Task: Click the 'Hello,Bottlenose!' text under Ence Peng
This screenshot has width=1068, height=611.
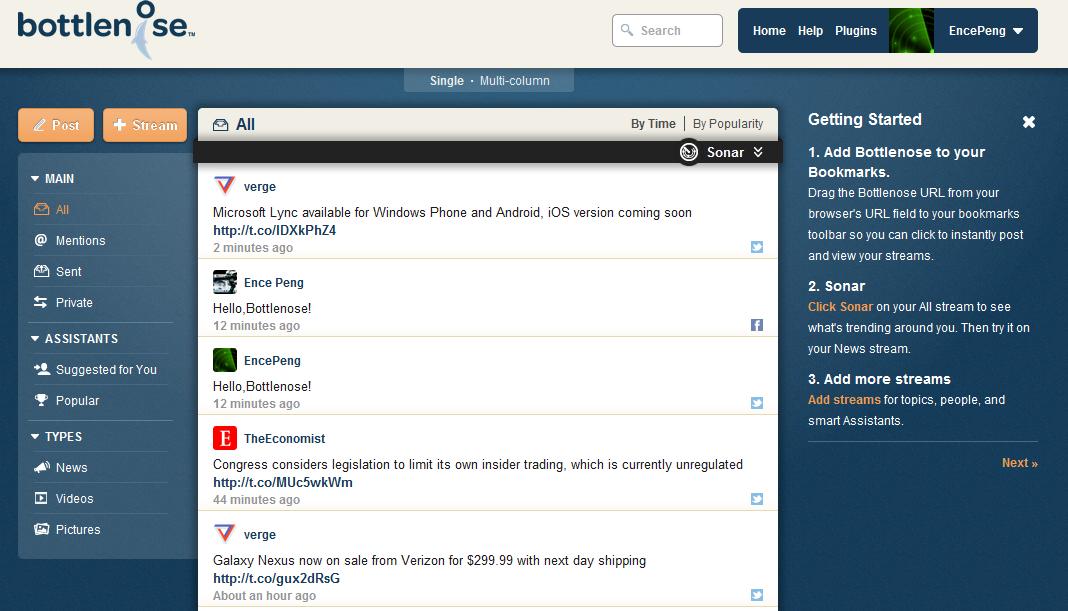Action: [262, 309]
